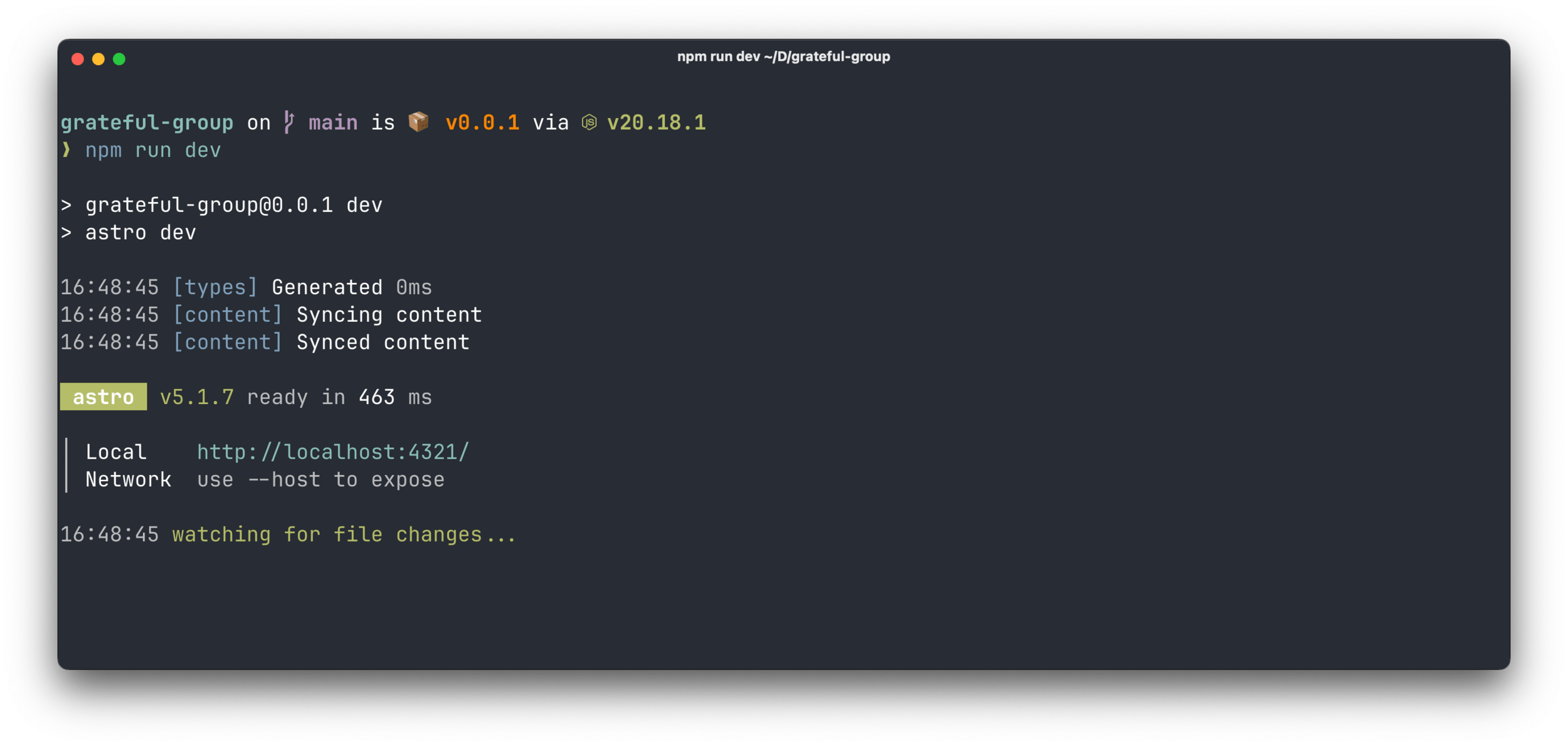The image size is (1568, 746).
Task: Click the yellow prompt arrow character
Action: pyautogui.click(x=66, y=150)
